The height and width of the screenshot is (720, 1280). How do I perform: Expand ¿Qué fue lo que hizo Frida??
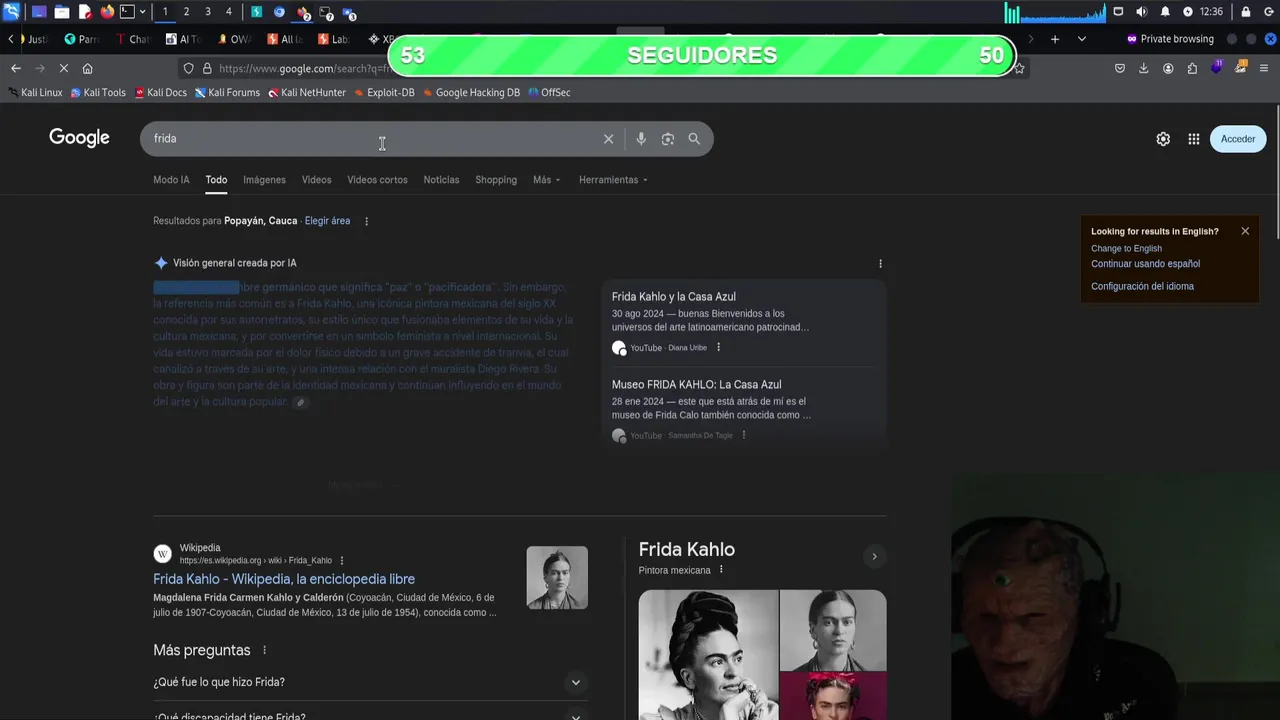coord(368,682)
